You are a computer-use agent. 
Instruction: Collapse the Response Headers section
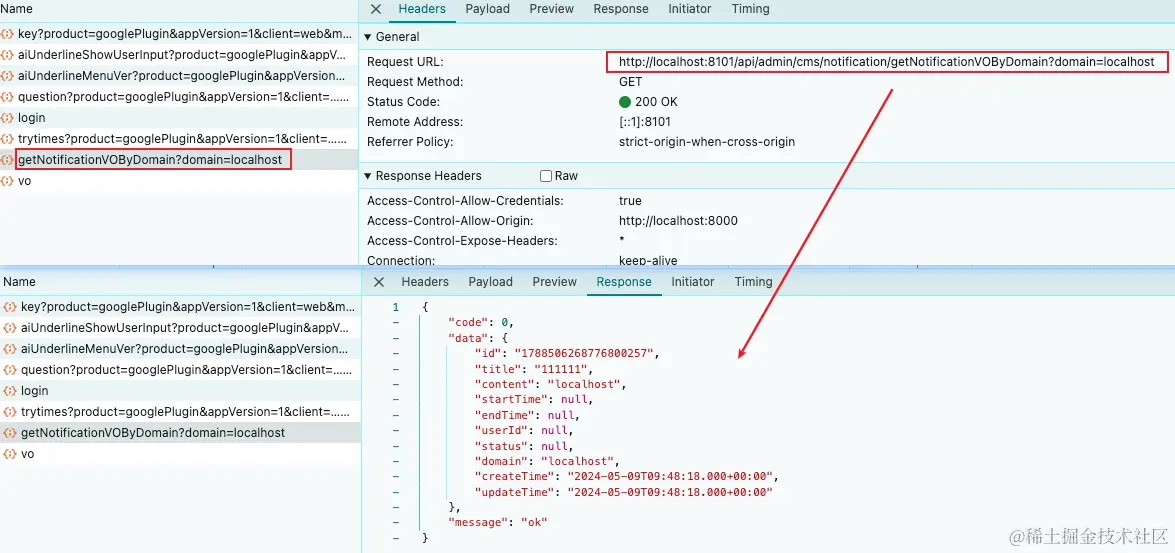pos(368,176)
